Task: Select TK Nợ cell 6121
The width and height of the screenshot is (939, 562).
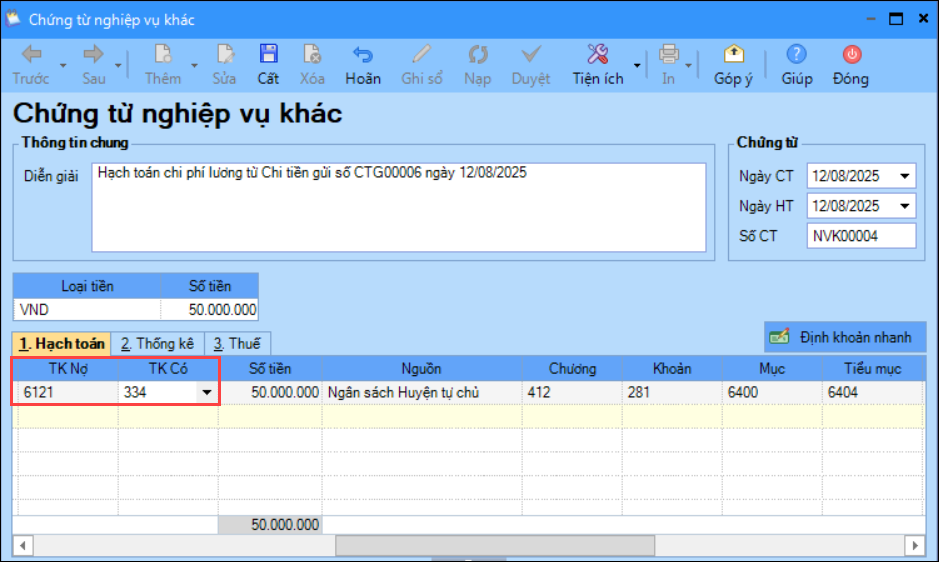Action: click(68, 392)
